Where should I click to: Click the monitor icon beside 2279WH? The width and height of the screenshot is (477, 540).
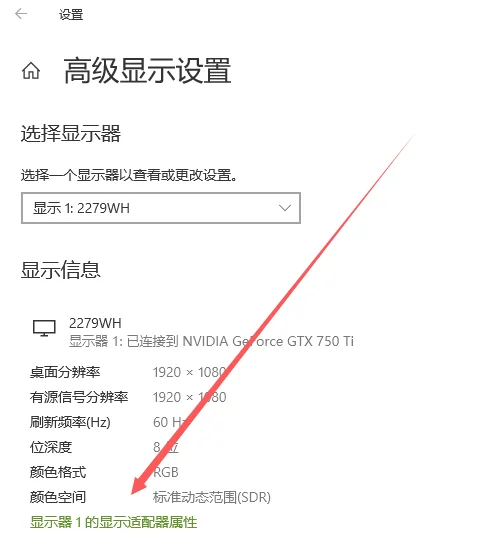(44, 328)
